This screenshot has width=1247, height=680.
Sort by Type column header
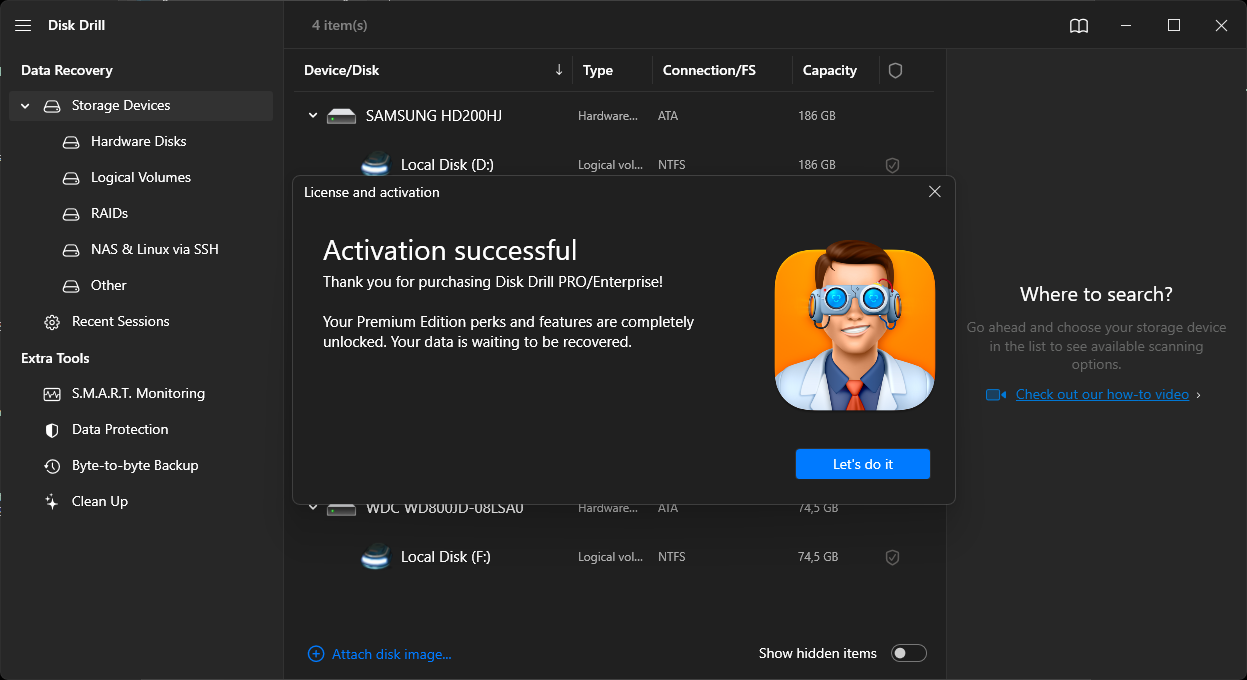coord(598,71)
